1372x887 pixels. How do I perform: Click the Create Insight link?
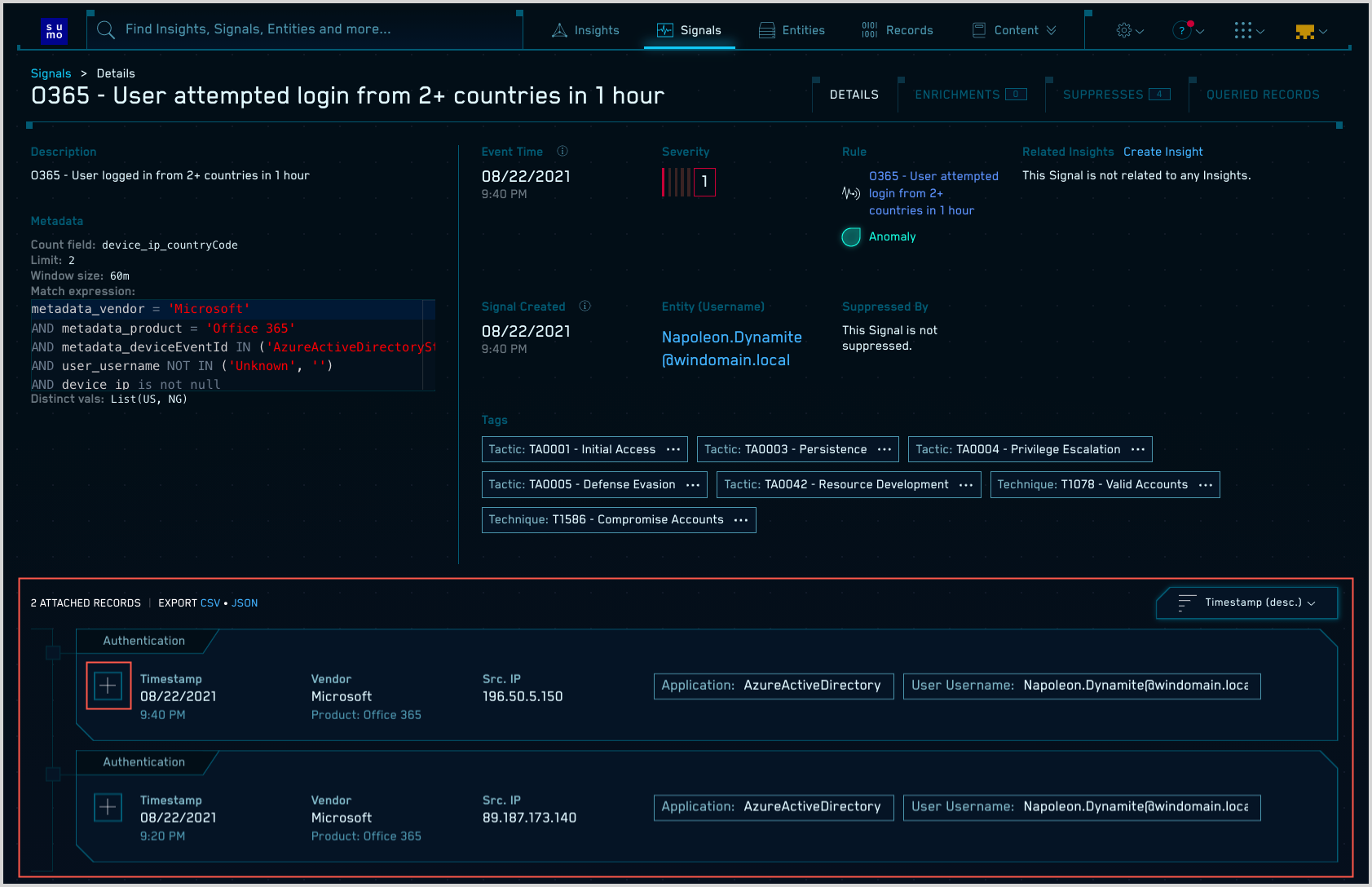point(1162,152)
